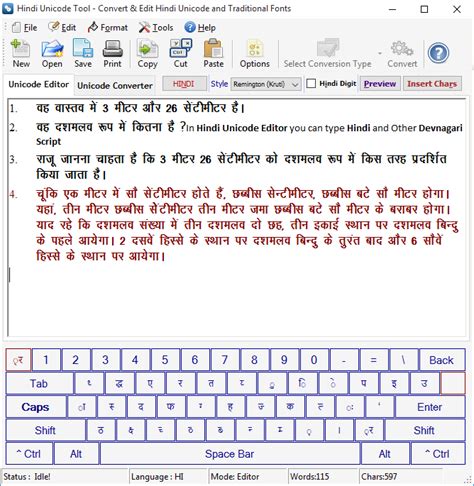Screen dimensions: 474x486
Task: Click the on-screen Devanagari फ key
Action: (171, 407)
